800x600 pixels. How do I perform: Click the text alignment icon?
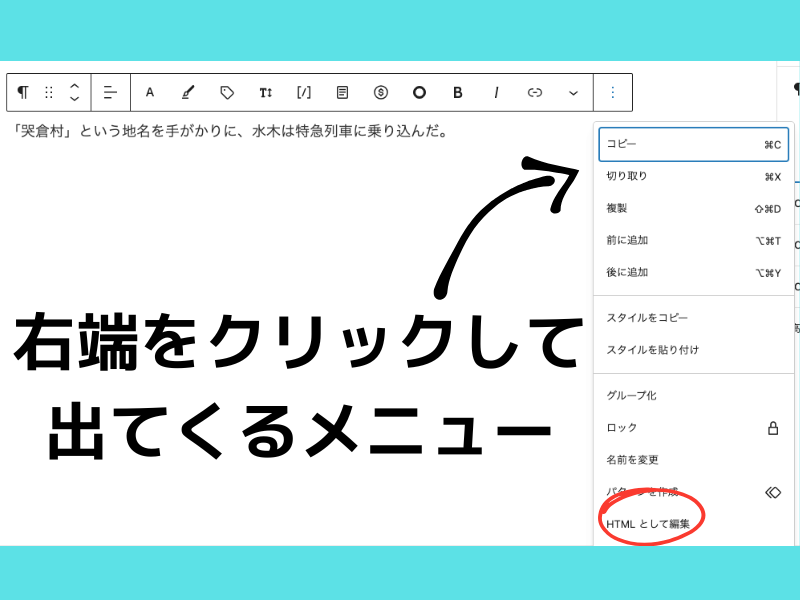point(111,92)
